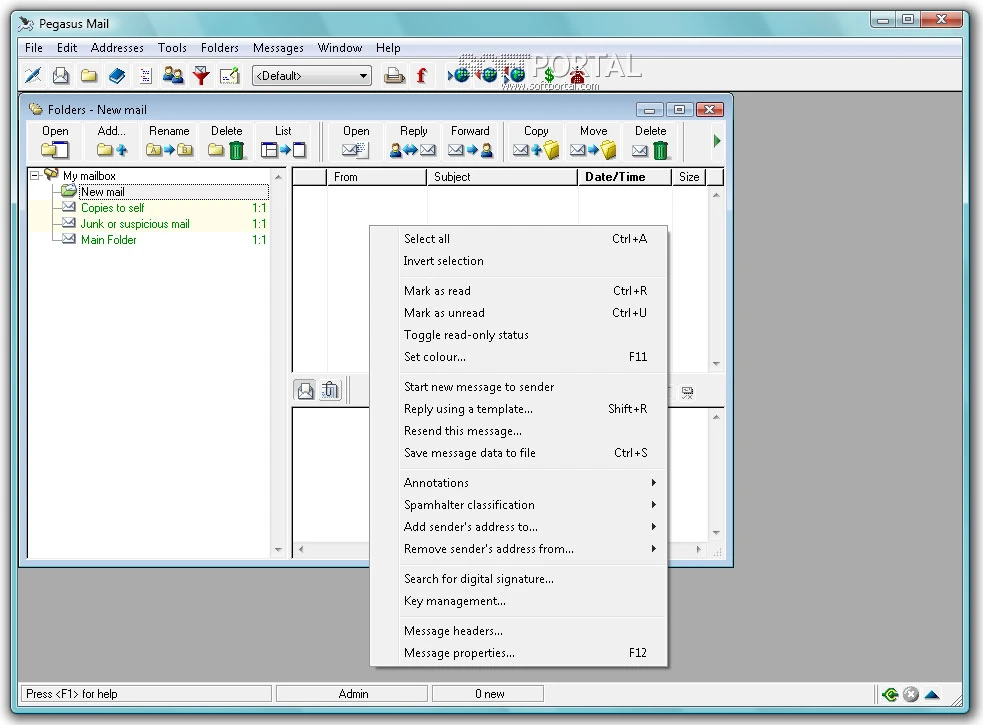The image size is (983, 725).
Task: Click the Move message toolbar button
Action: pyautogui.click(x=593, y=141)
